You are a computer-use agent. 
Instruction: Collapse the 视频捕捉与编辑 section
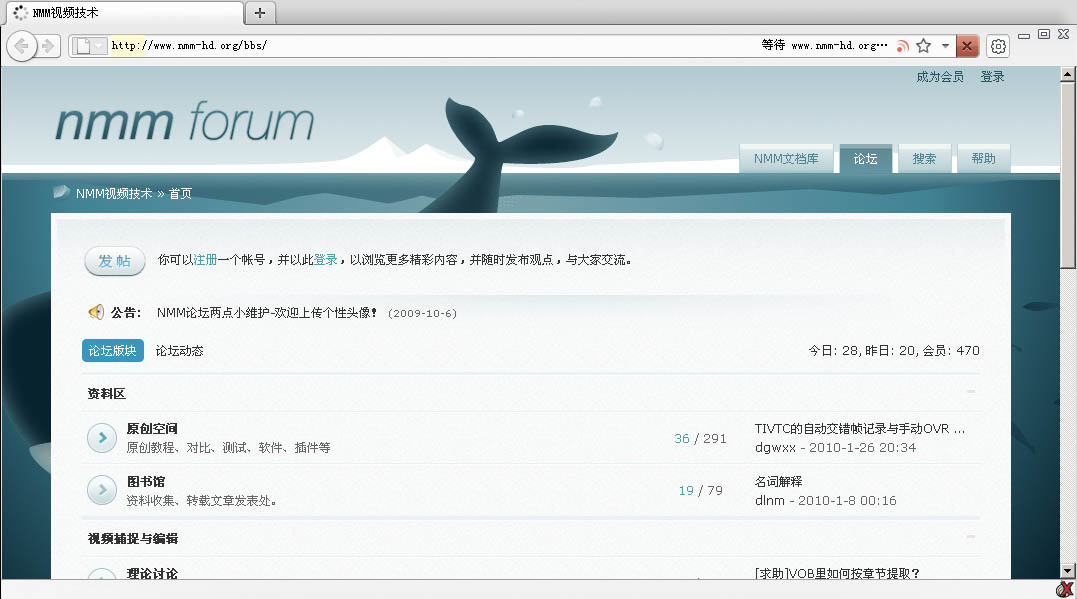pos(971,536)
